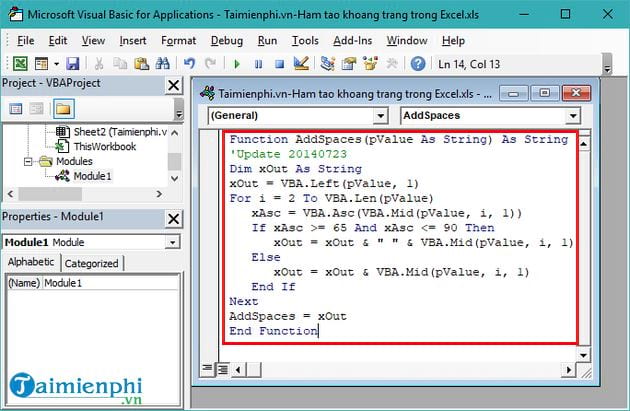Click project tree horizontal scrollbar thumb
The image size is (630, 411).
(50, 194)
